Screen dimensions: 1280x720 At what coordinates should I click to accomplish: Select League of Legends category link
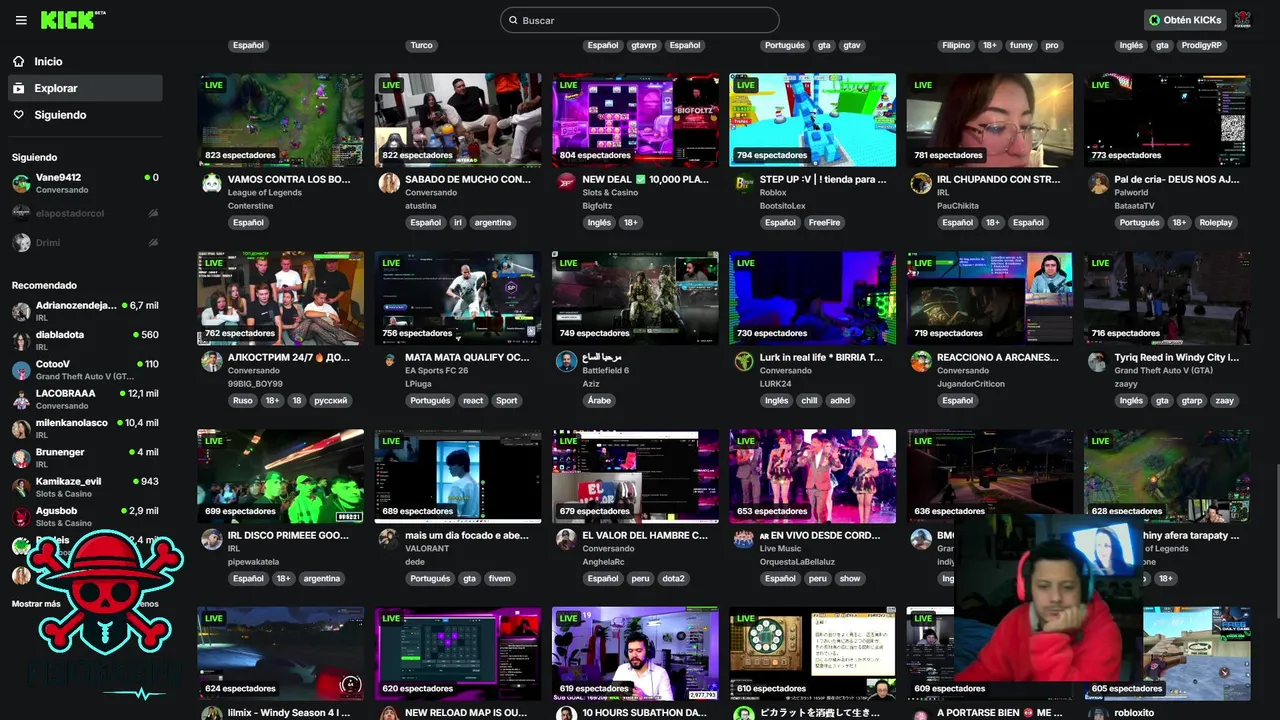tap(265, 193)
